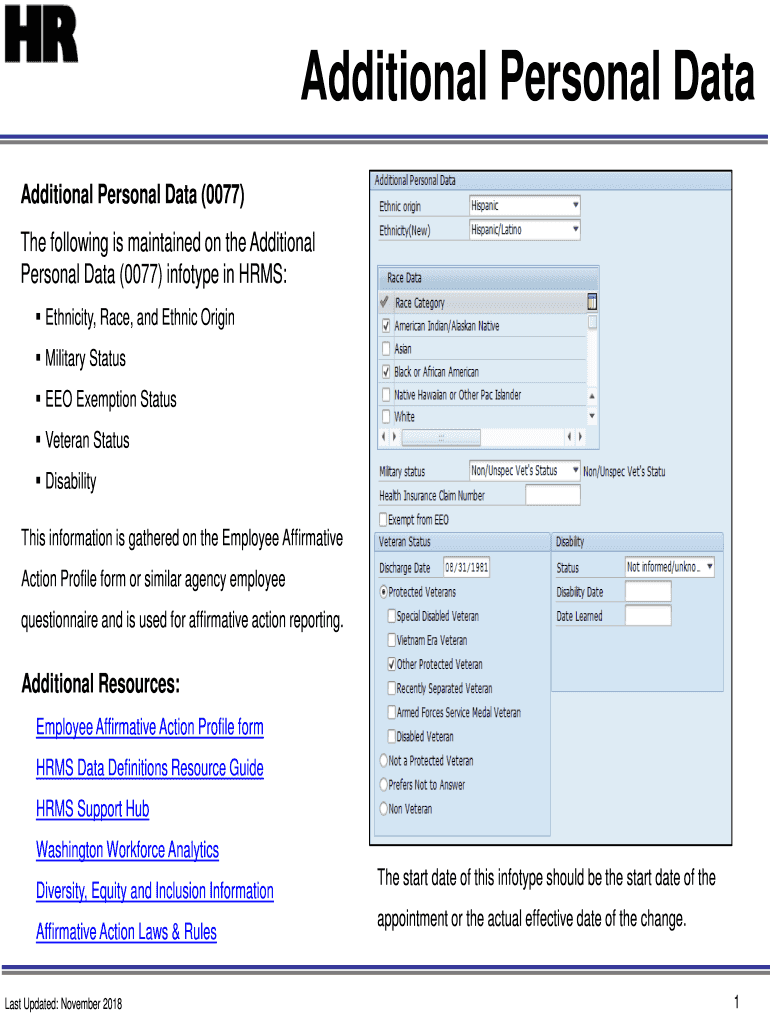The width and height of the screenshot is (770, 1024).
Task: Check the Asian race checkbox
Action: coord(386,349)
